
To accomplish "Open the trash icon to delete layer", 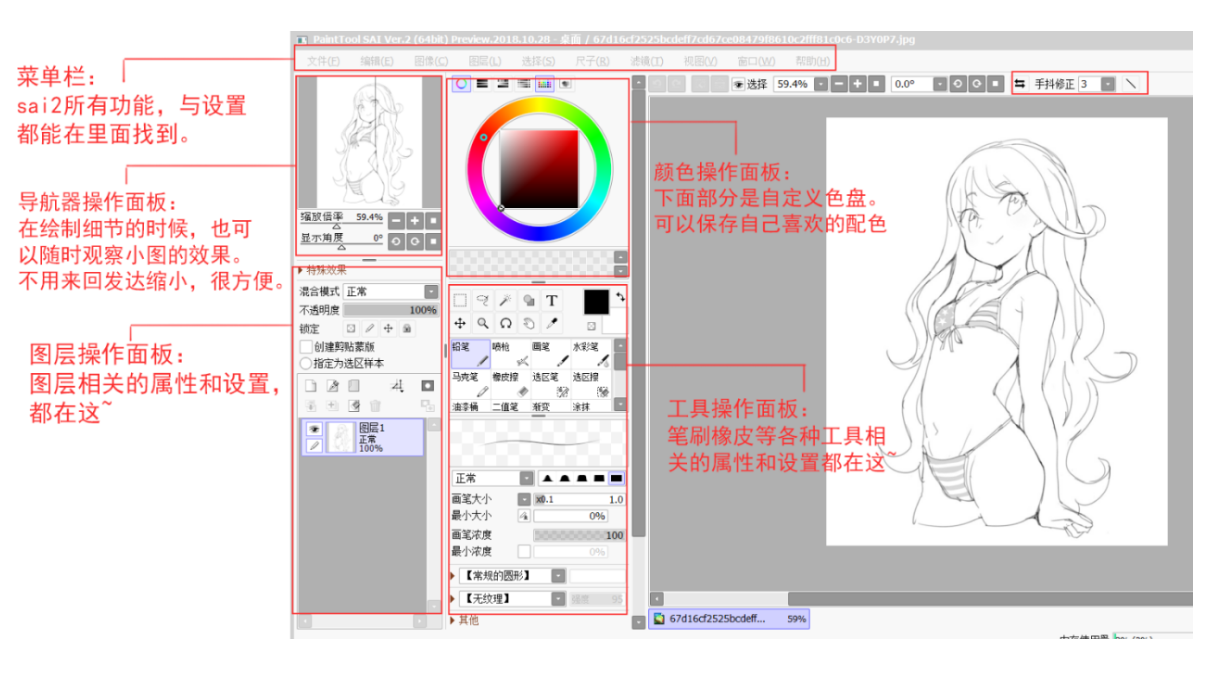I will click(x=376, y=404).
